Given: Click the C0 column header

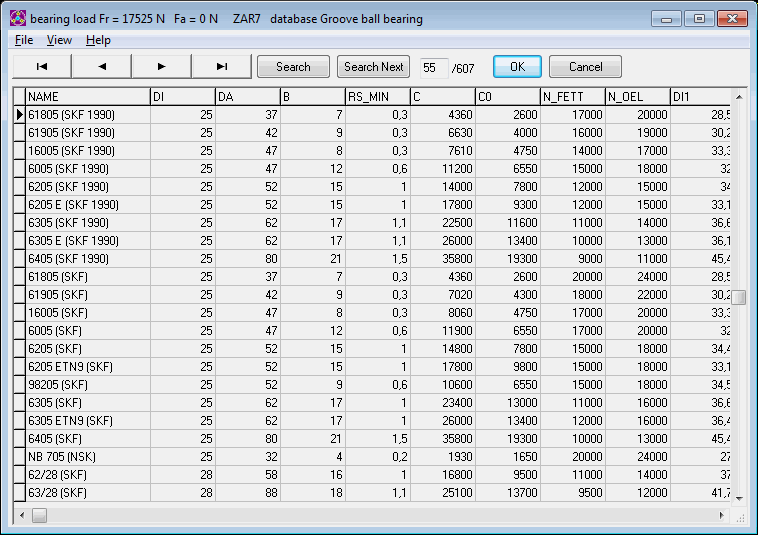Looking at the screenshot, I should (508, 97).
